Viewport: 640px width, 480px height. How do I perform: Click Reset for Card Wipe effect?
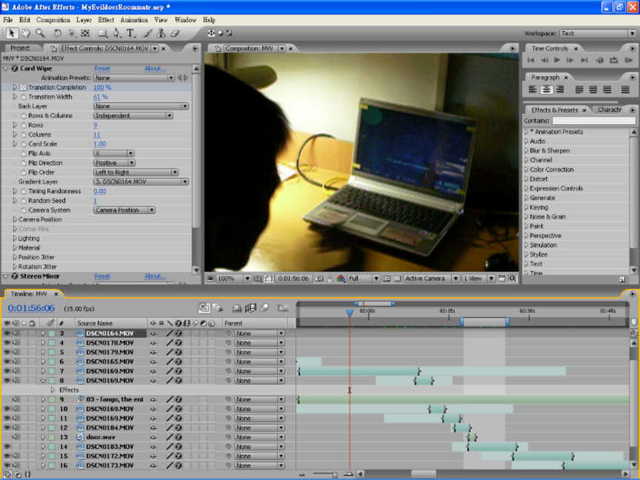(x=102, y=69)
